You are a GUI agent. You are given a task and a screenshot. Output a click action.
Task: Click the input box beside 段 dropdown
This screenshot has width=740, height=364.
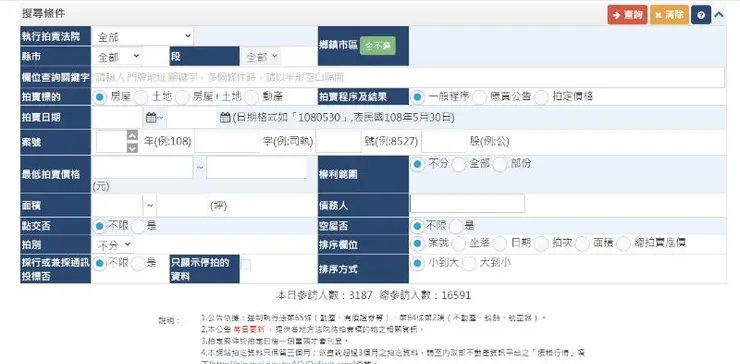point(300,57)
